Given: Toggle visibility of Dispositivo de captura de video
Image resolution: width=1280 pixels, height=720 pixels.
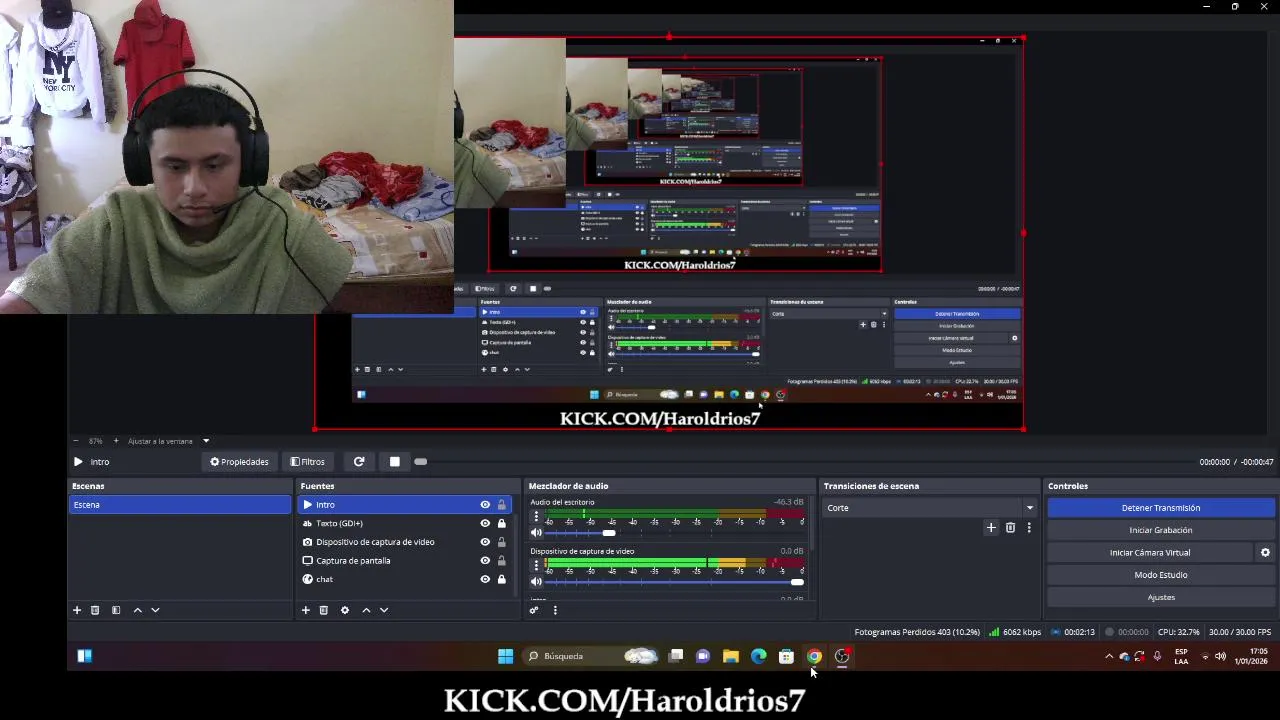Looking at the screenshot, I should pos(485,542).
